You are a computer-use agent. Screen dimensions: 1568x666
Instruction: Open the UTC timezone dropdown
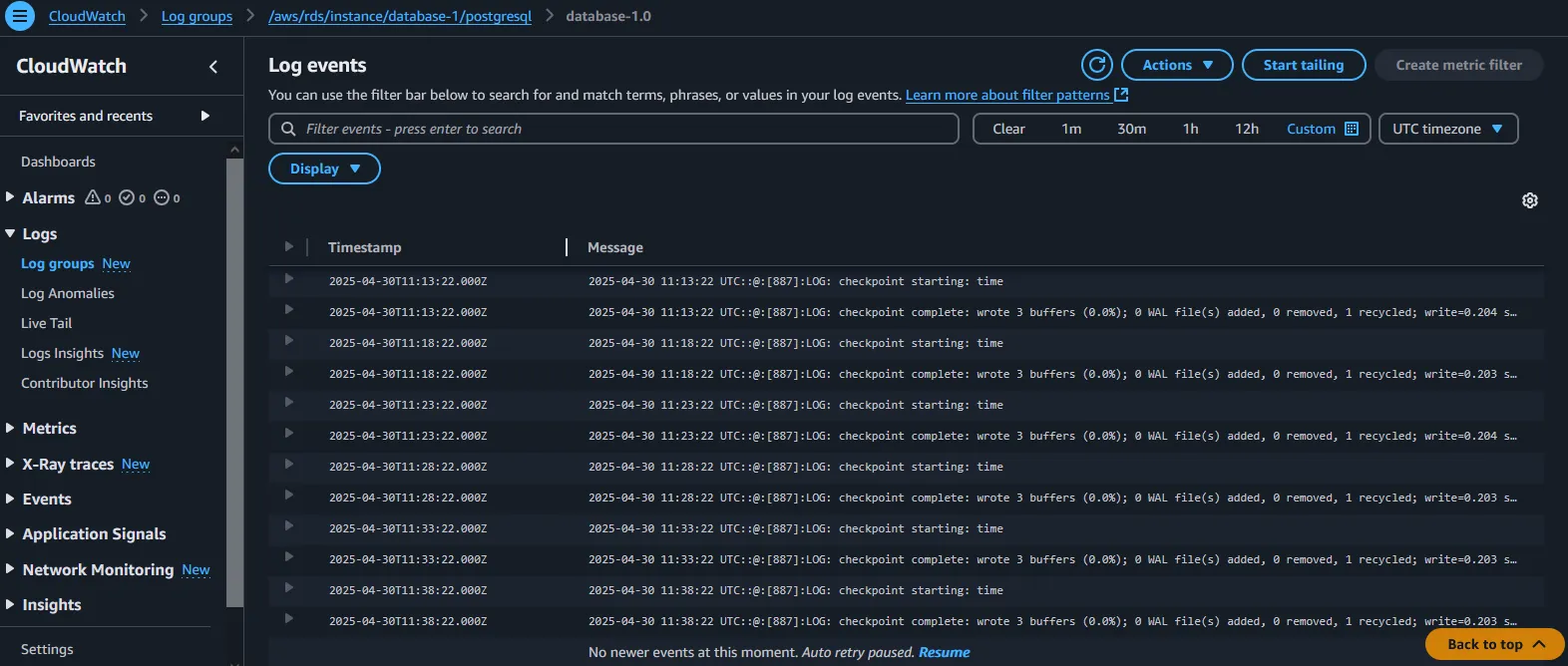tap(1447, 129)
